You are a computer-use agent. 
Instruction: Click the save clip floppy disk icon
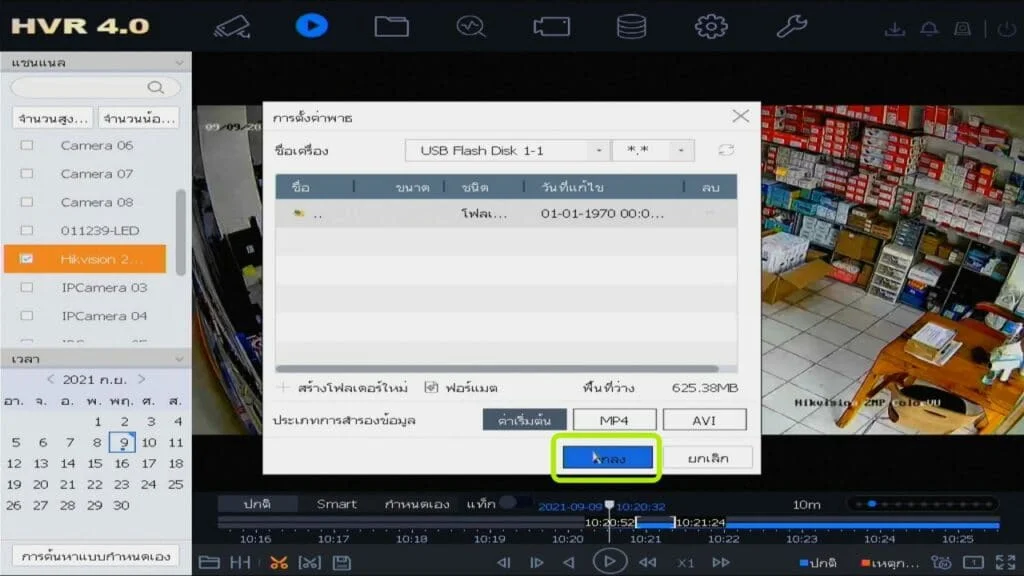click(342, 562)
